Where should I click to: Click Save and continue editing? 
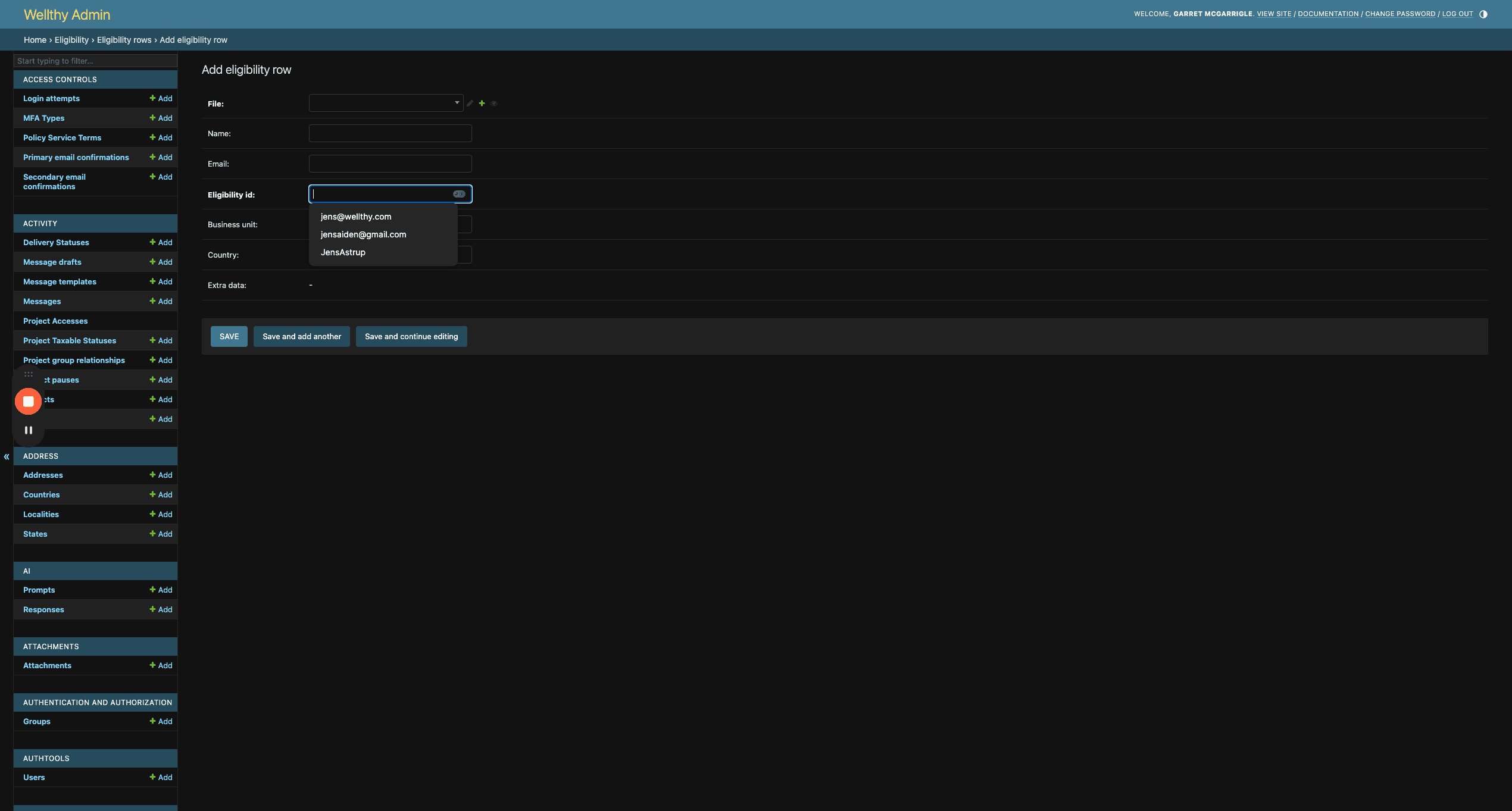pyautogui.click(x=411, y=336)
